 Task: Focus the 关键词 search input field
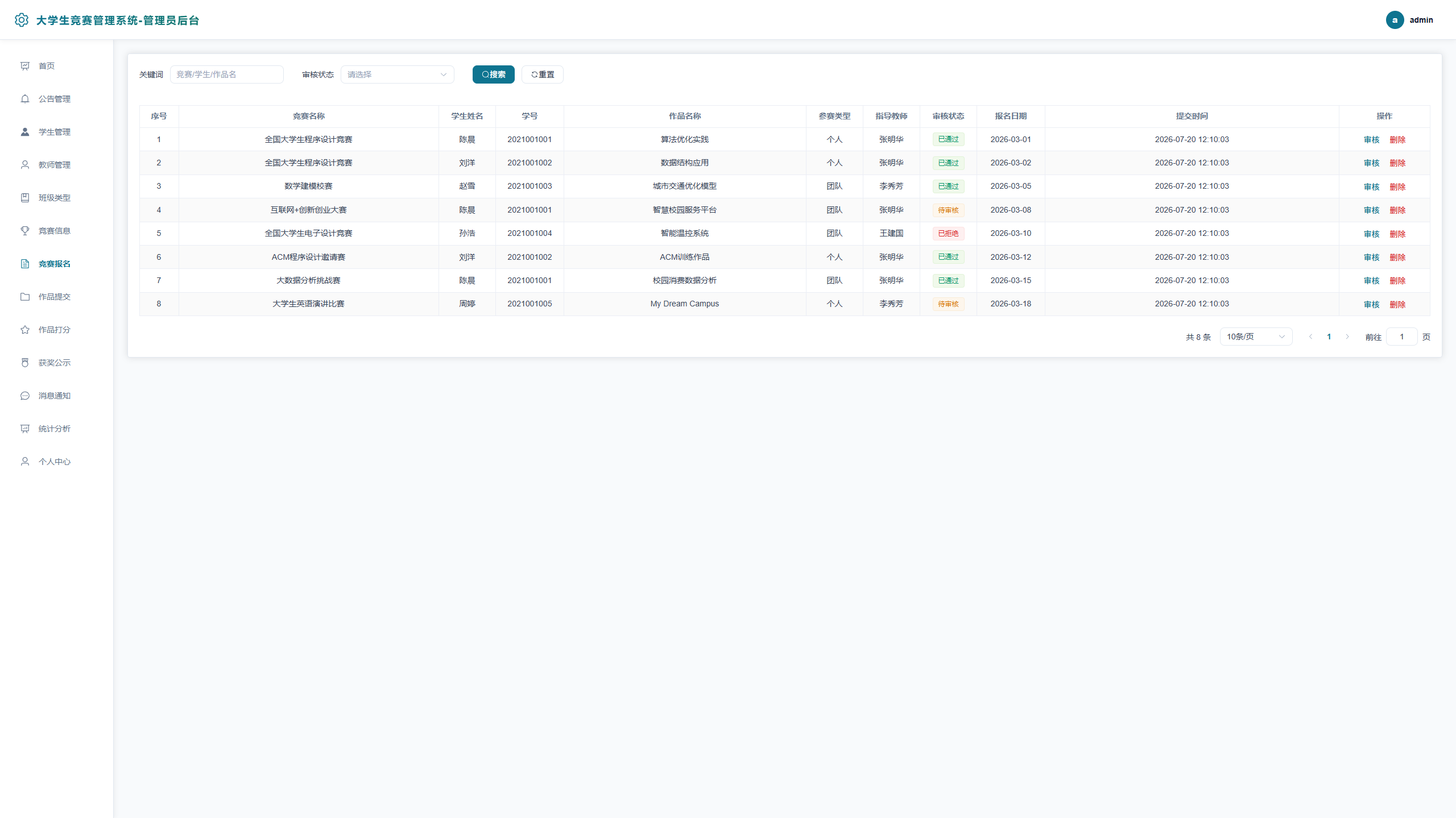pyautogui.click(x=226, y=74)
